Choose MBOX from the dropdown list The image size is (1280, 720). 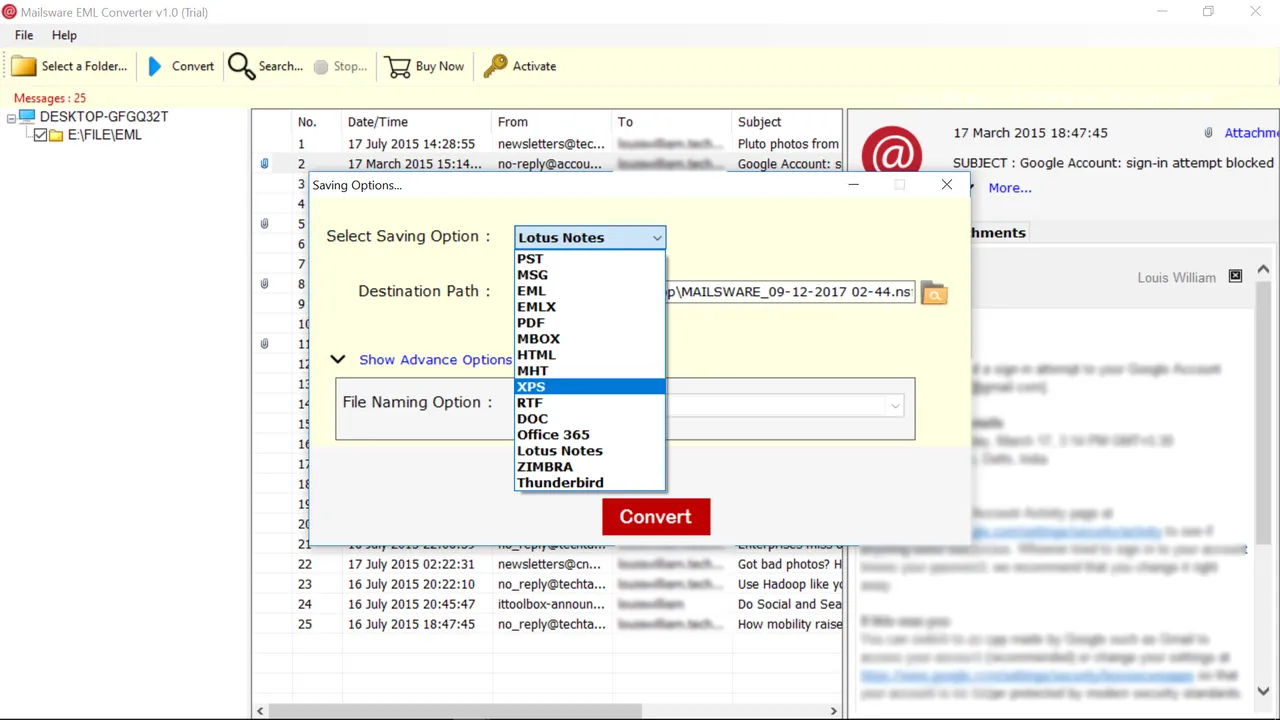590,338
